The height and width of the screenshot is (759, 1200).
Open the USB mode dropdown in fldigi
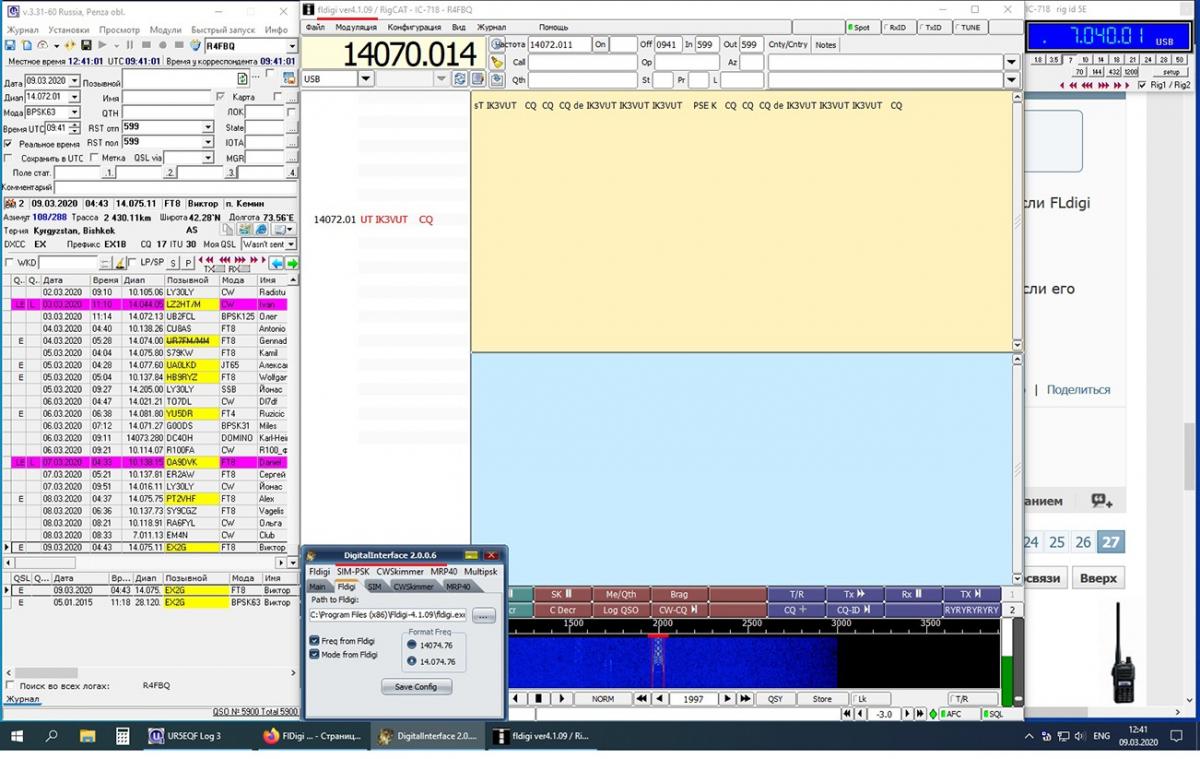click(x=366, y=79)
